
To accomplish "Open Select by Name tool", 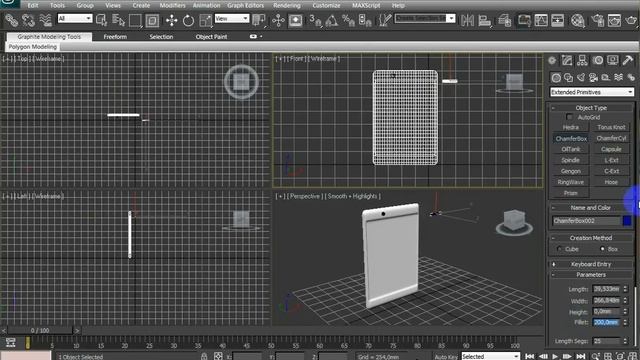I will tap(118, 20).
